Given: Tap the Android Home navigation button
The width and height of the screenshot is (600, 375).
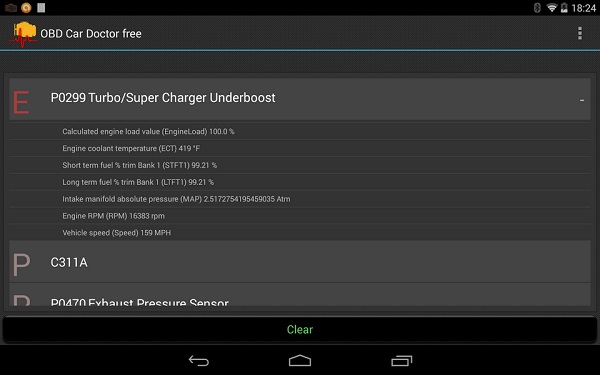Looking at the screenshot, I should coord(300,360).
